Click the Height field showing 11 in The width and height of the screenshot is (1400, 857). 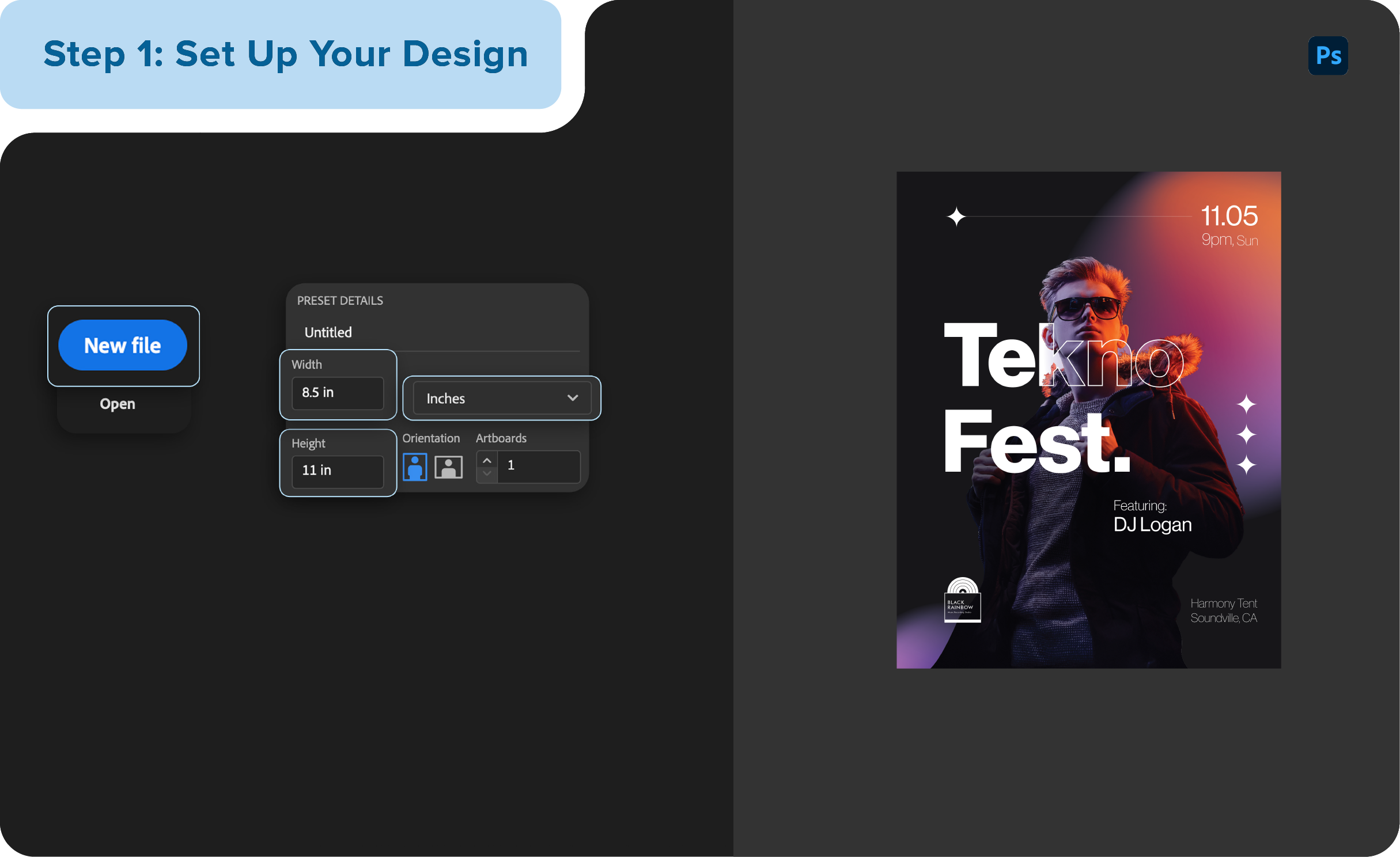click(x=338, y=471)
